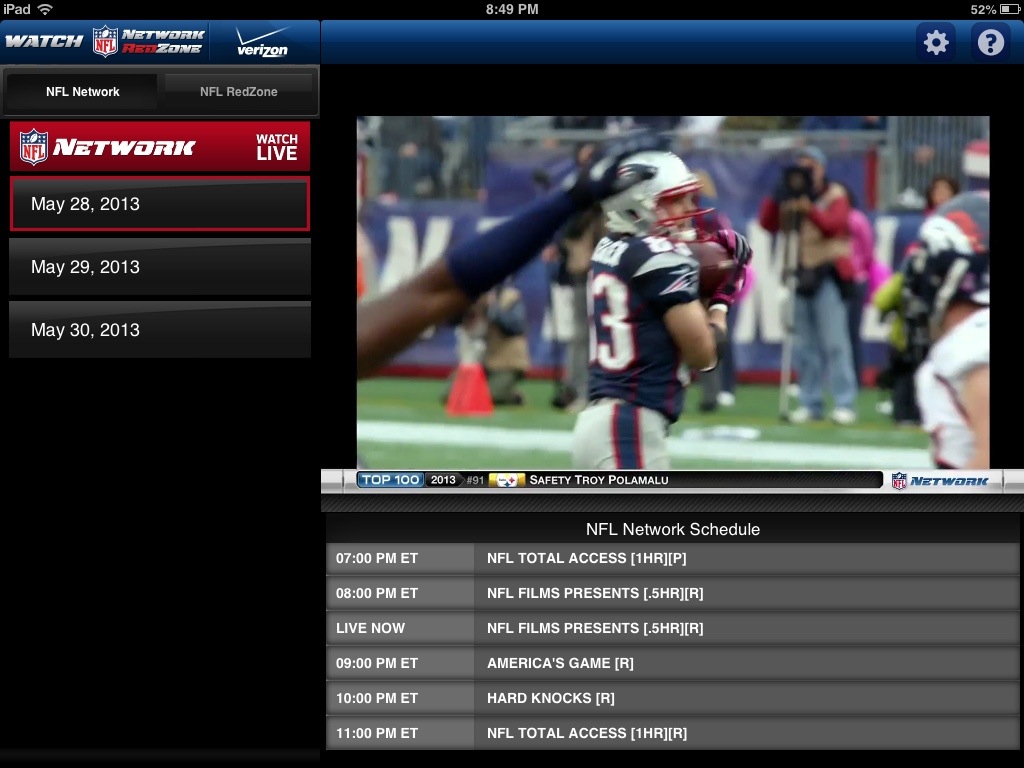
Task: Tap the Verizon logo in header
Action: click(x=262, y=43)
